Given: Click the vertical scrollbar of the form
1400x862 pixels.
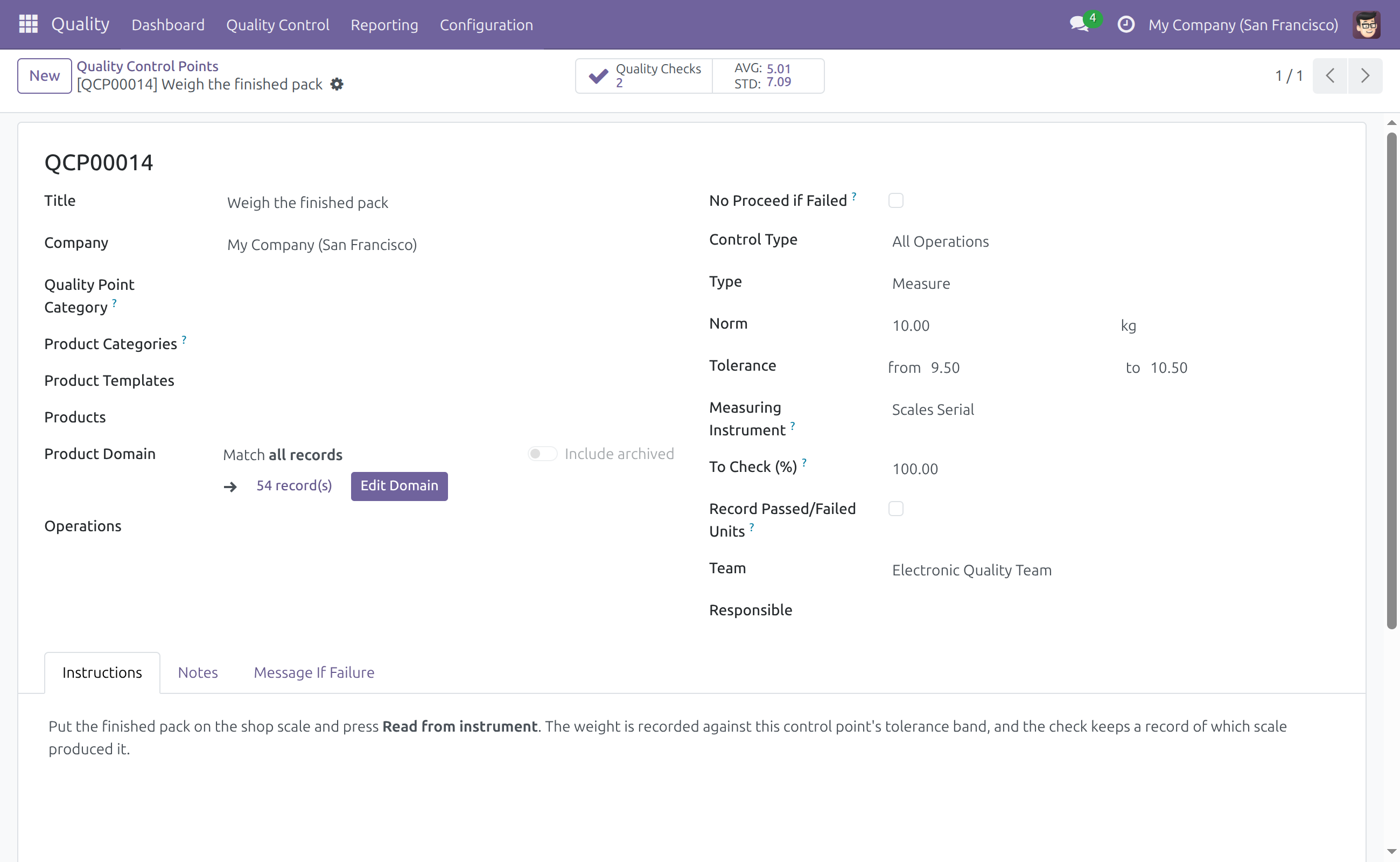Looking at the screenshot, I should 1392,381.
